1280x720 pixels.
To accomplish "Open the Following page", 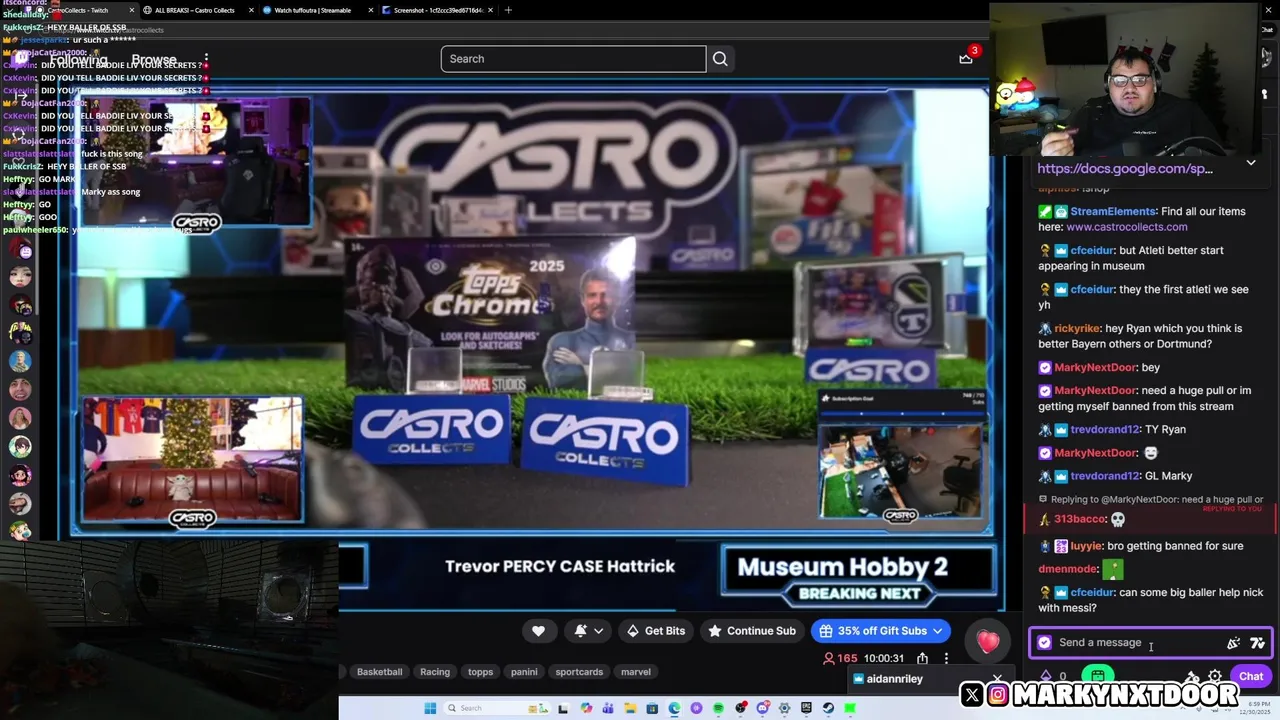I will (78, 60).
